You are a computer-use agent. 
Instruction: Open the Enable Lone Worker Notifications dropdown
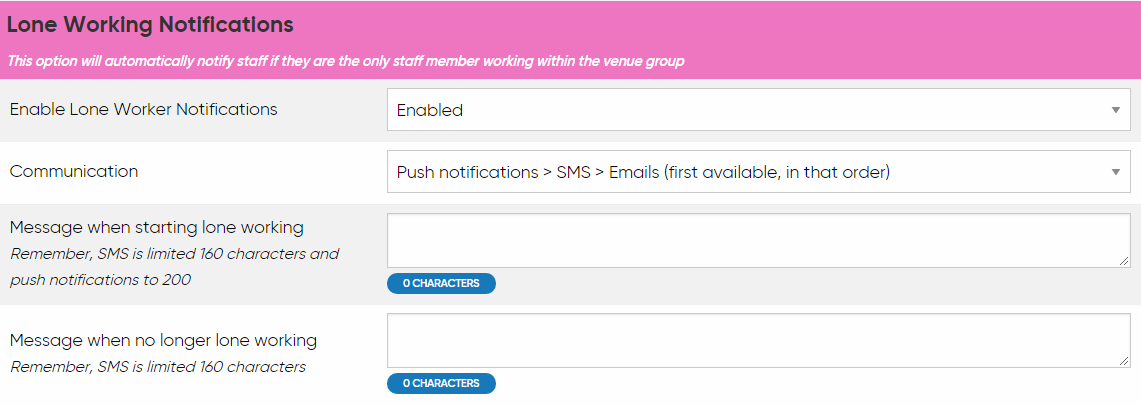click(758, 110)
